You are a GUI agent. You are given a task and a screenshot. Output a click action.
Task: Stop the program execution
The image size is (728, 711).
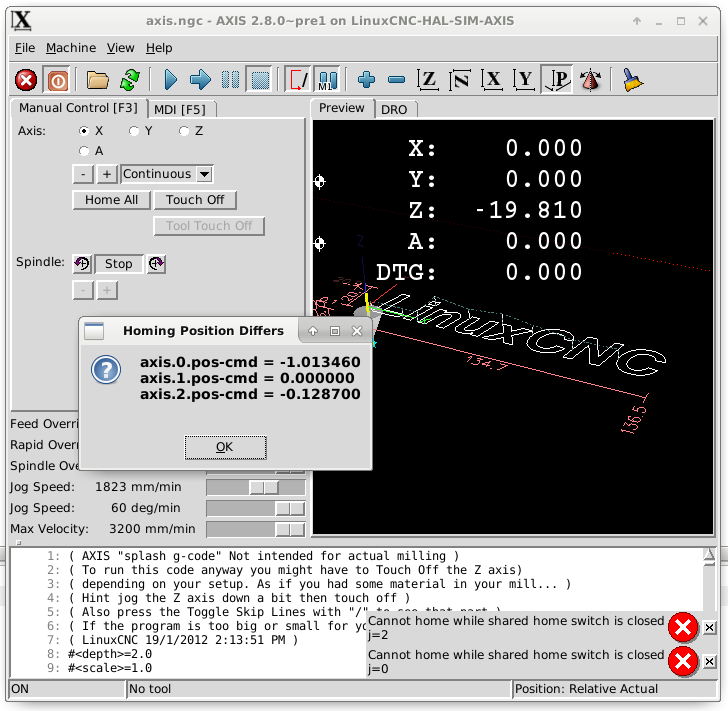pos(260,80)
